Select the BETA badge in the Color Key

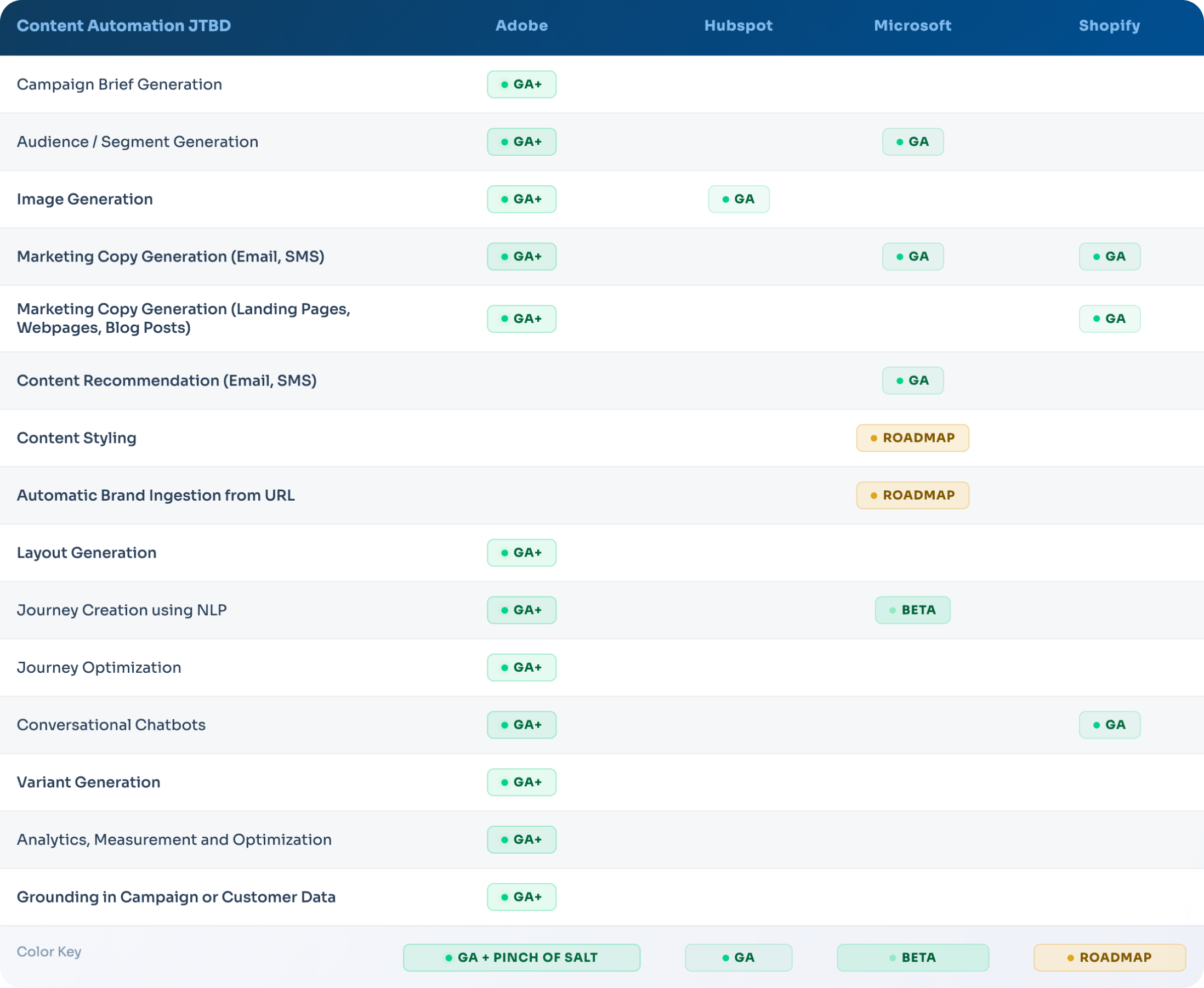[913, 958]
